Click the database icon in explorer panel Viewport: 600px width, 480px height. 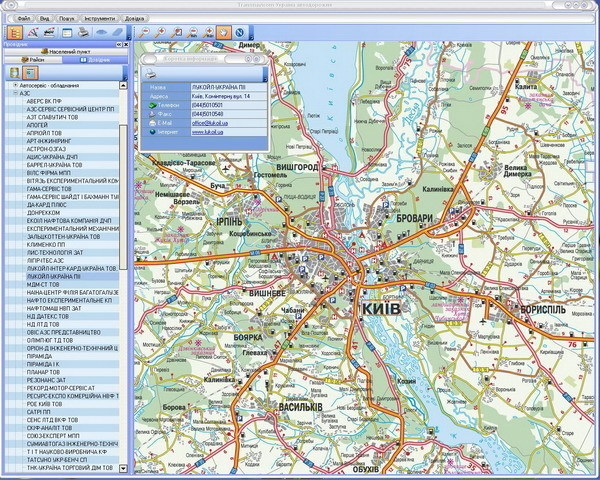click(x=15, y=73)
